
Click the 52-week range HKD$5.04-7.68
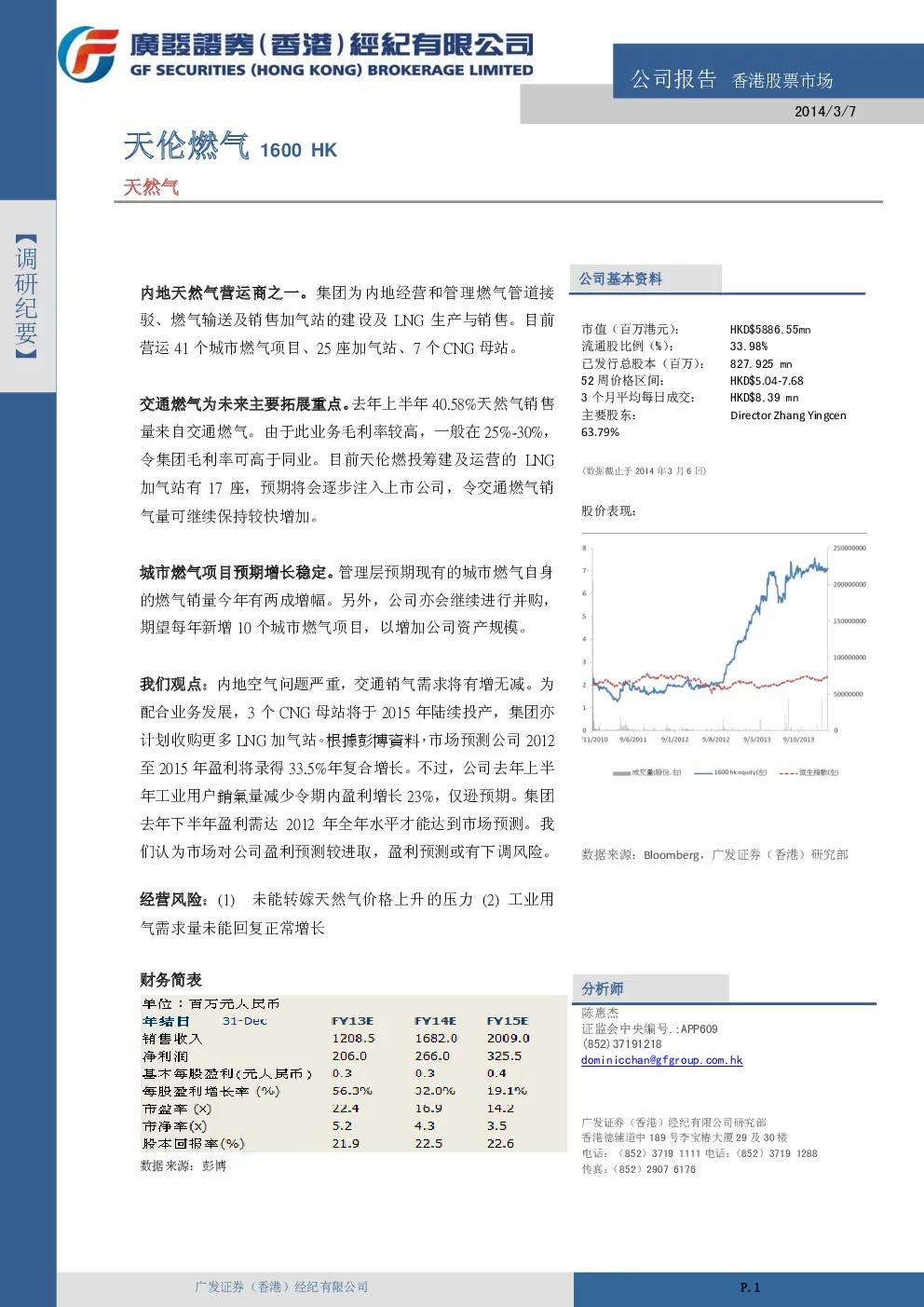click(767, 381)
